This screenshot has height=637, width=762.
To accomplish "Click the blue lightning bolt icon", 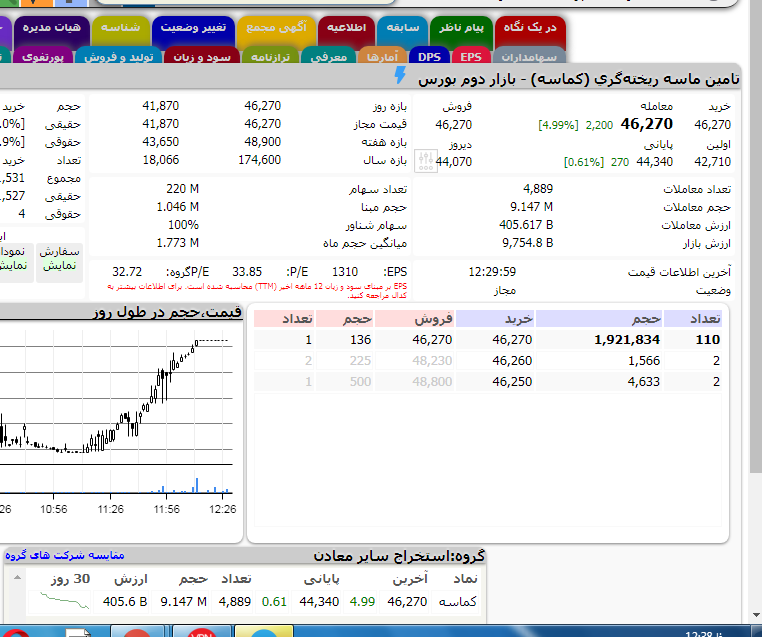I will click(x=399, y=75).
